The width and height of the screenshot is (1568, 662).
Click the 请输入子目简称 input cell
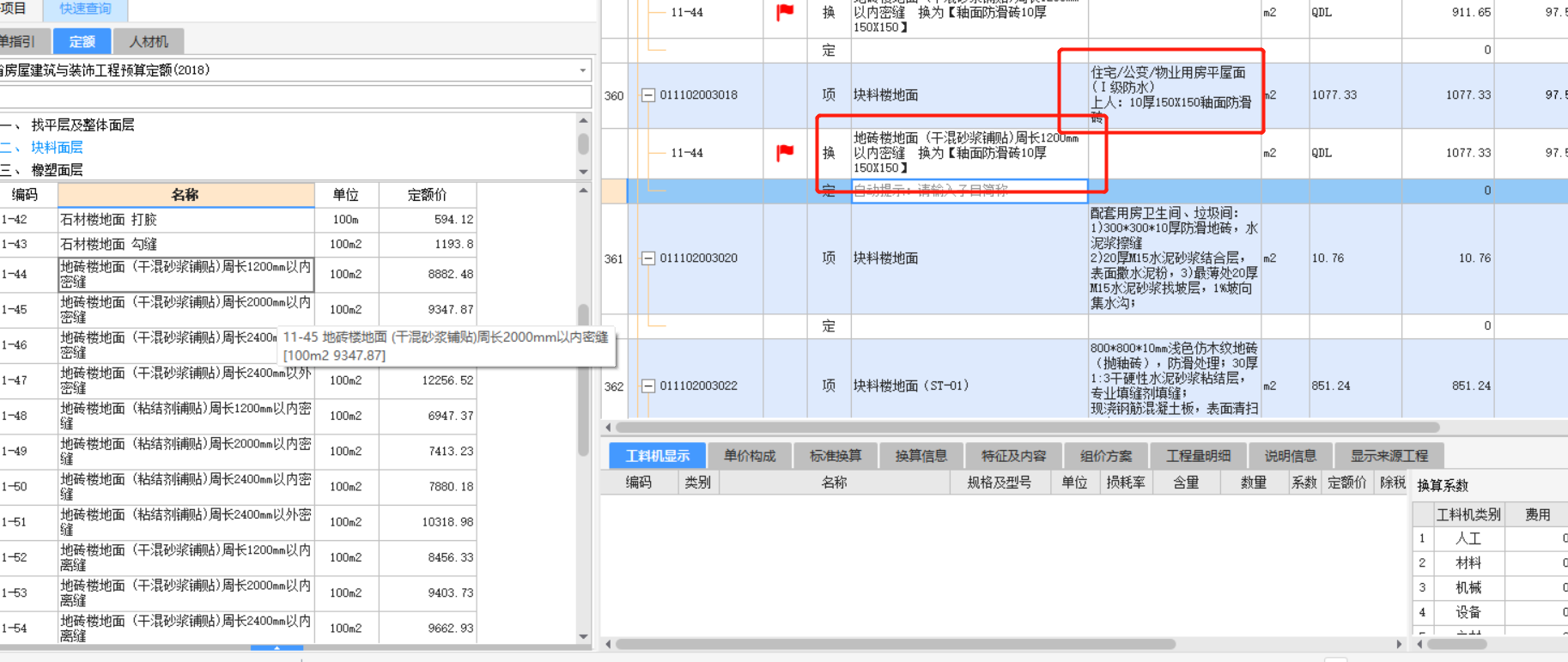click(969, 191)
